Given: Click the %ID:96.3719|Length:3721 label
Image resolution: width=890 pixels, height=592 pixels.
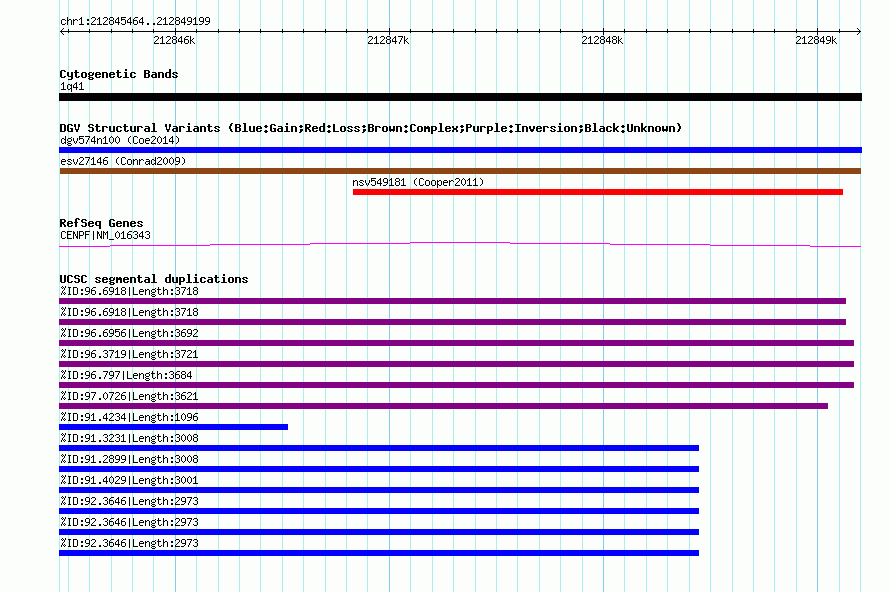Looking at the screenshot, I should [x=129, y=354].
